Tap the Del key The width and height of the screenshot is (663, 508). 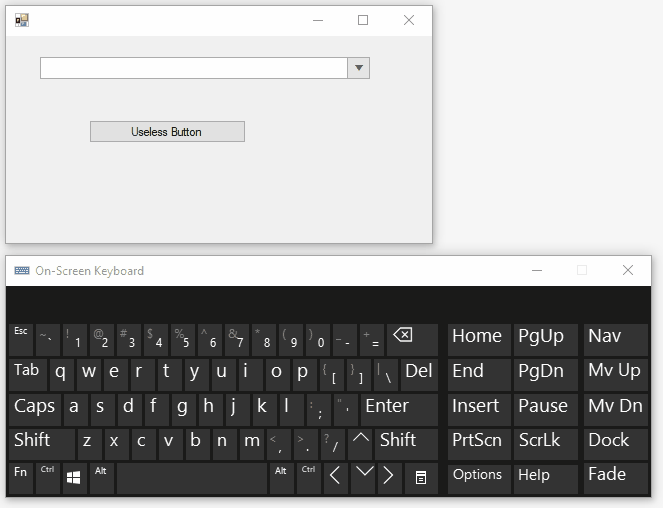pos(419,375)
